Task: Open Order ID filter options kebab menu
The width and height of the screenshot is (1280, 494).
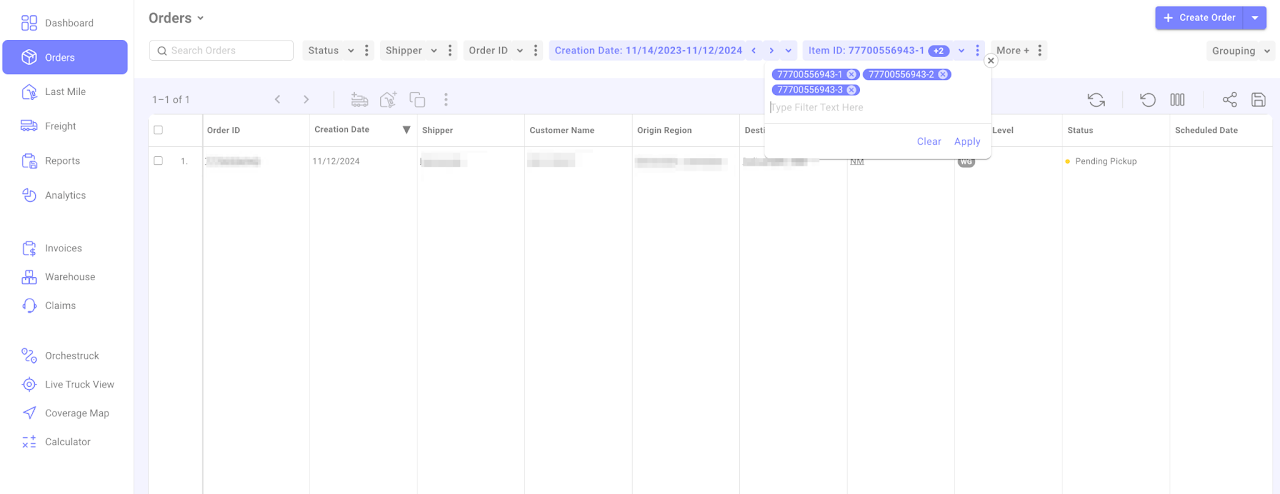Action: click(536, 50)
